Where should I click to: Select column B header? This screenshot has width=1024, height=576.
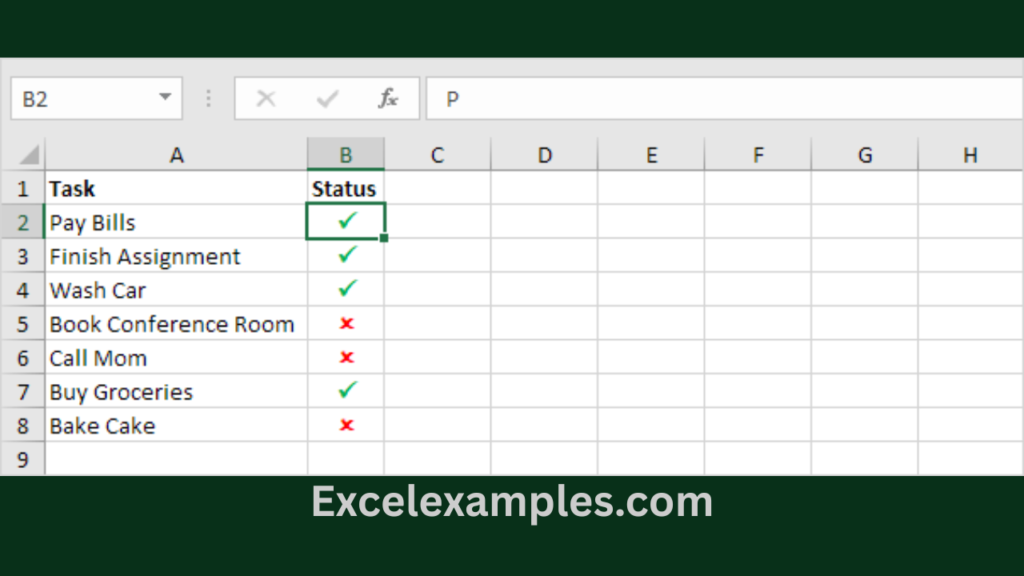coord(345,155)
